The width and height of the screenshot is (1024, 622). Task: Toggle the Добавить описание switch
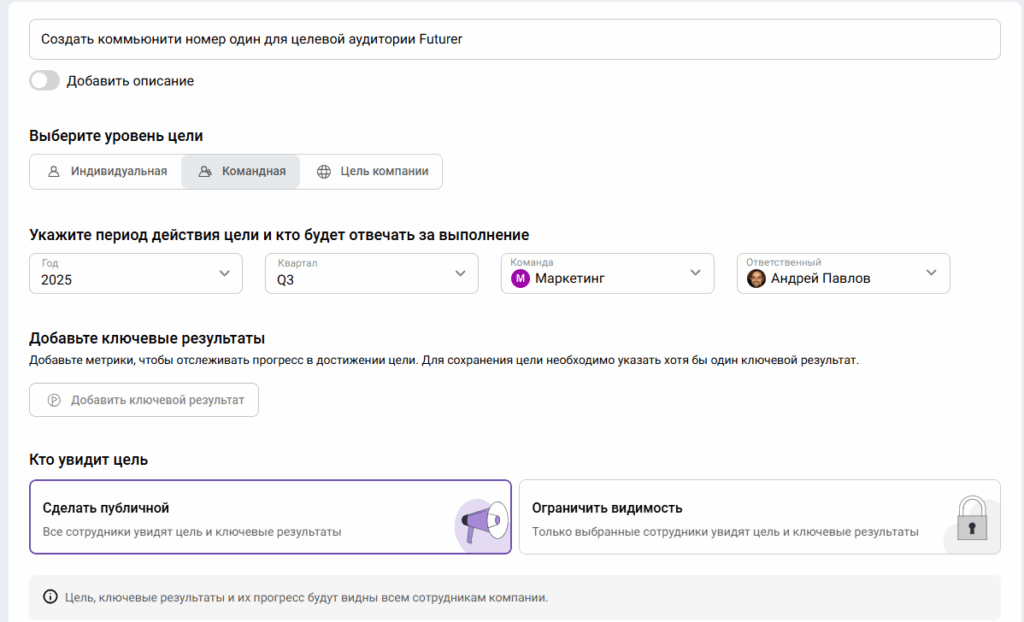click(45, 81)
